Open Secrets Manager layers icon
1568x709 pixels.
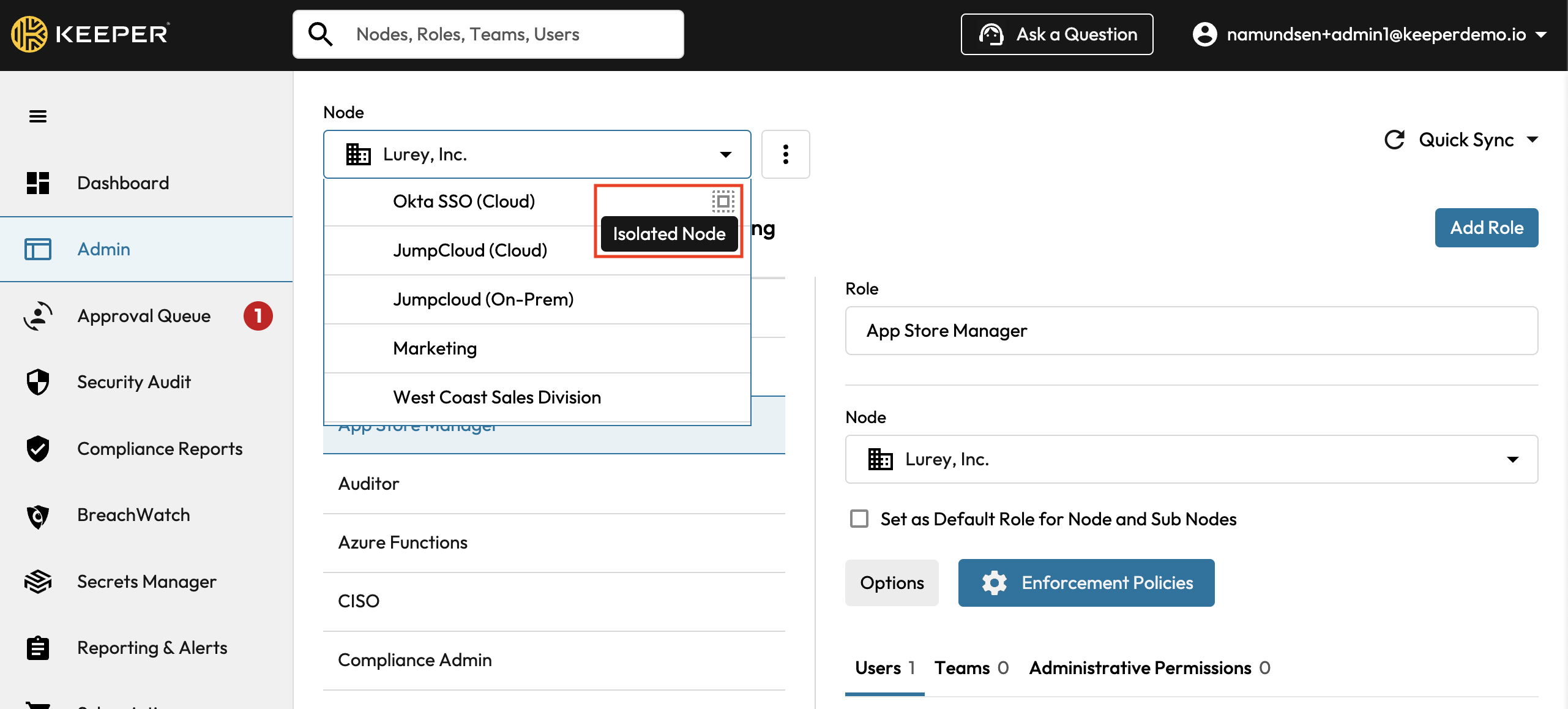pos(38,582)
